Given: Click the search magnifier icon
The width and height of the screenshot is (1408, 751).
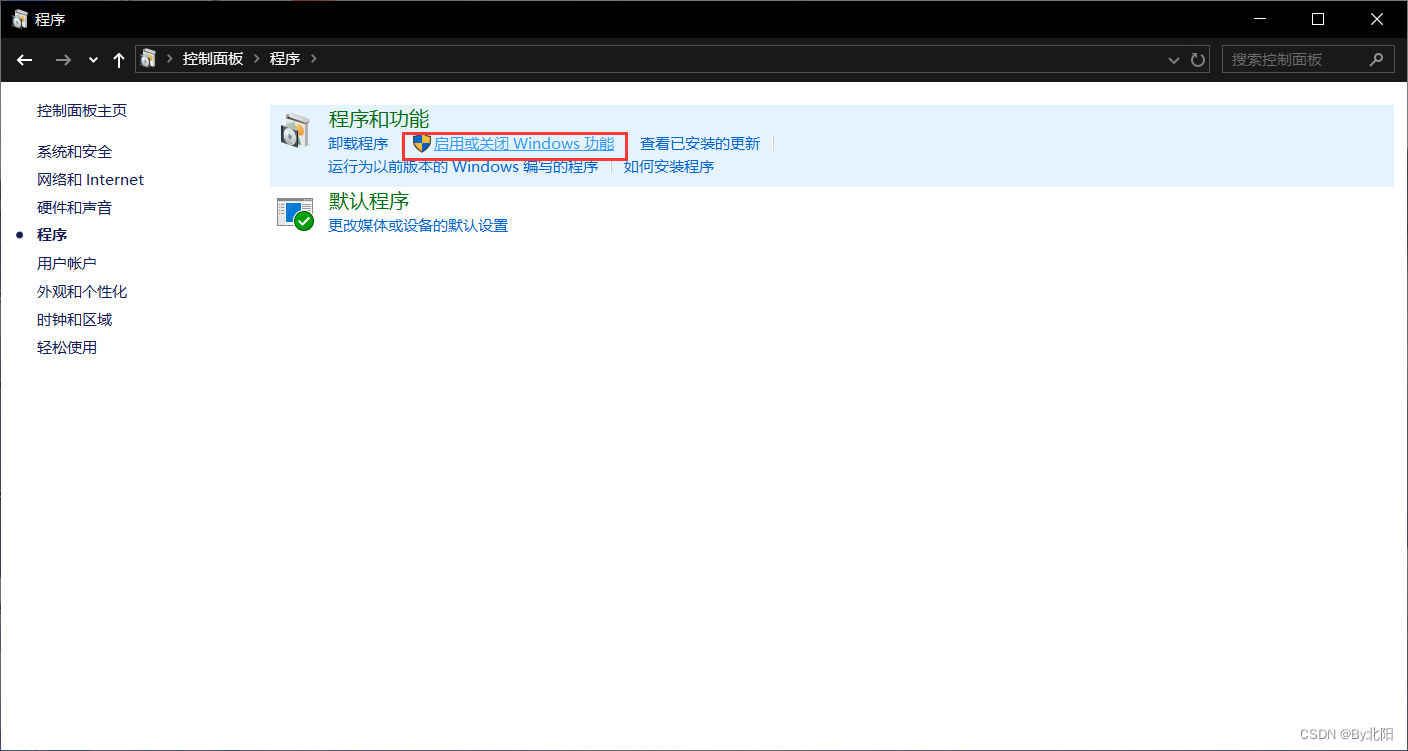Looking at the screenshot, I should (x=1377, y=59).
